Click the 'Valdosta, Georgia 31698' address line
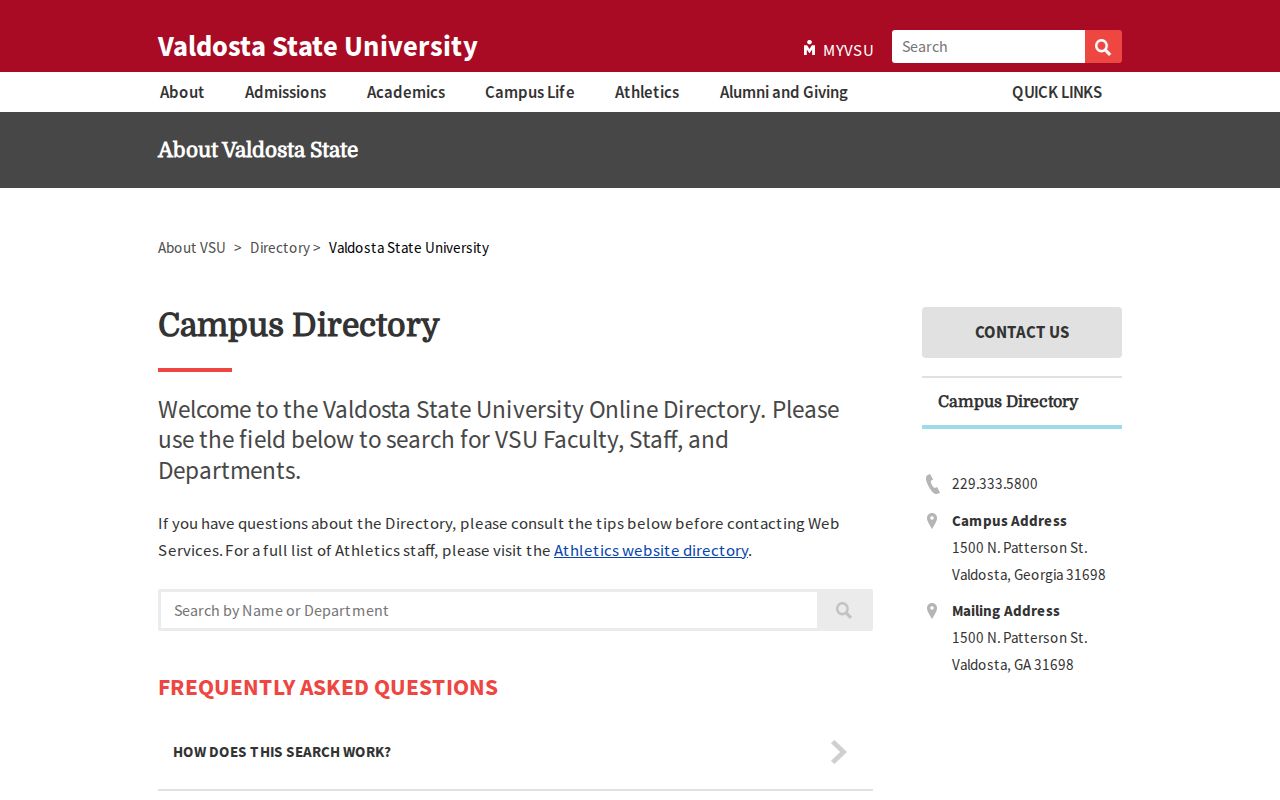This screenshot has width=1280, height=800. pyautogui.click(x=1029, y=575)
